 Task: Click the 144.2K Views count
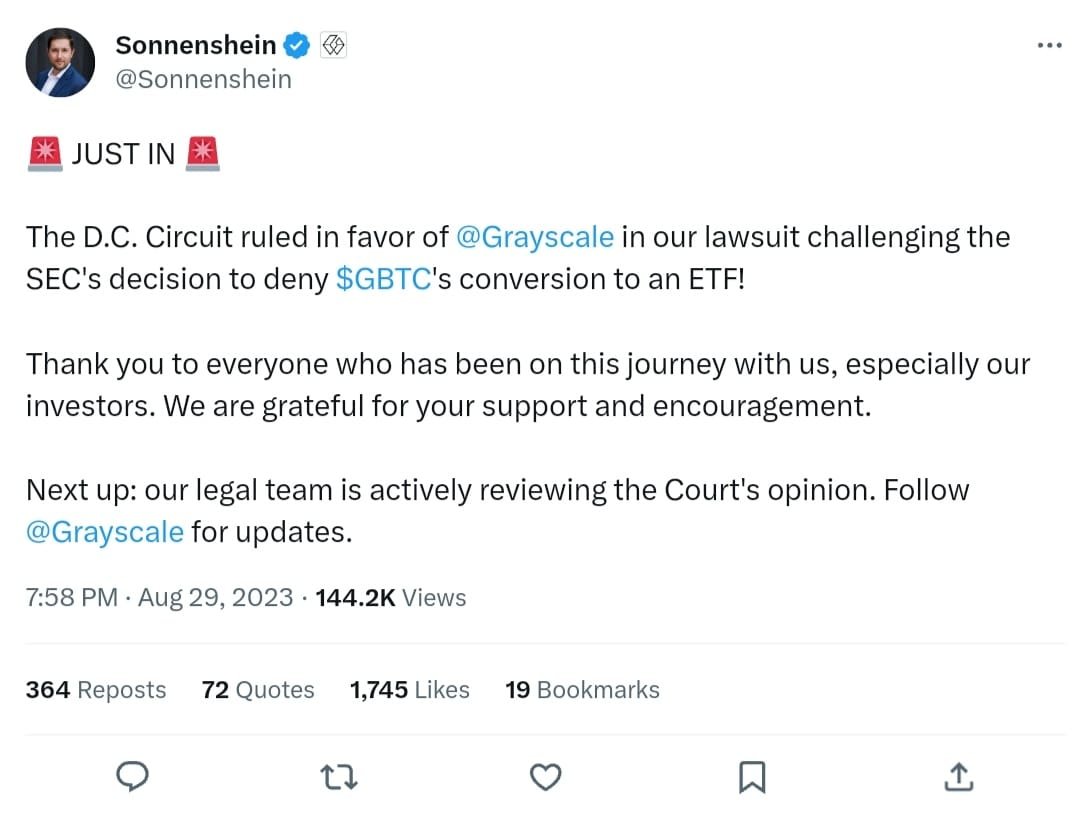coord(390,598)
